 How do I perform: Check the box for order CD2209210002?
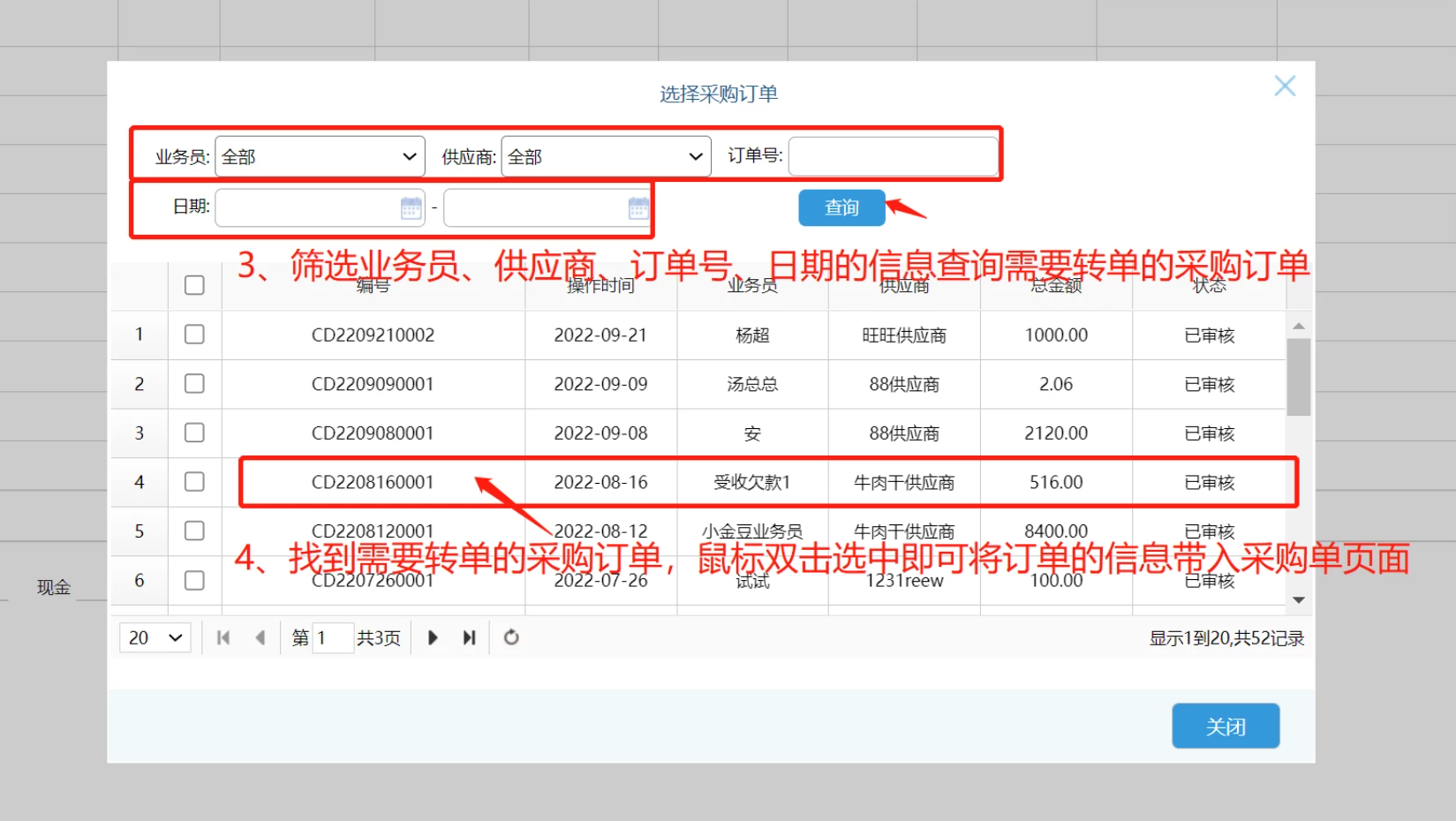(x=194, y=335)
